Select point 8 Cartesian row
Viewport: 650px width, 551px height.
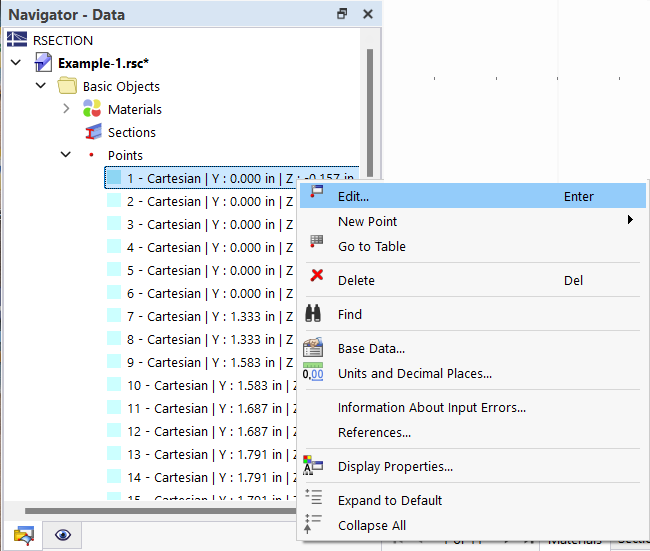(201, 339)
